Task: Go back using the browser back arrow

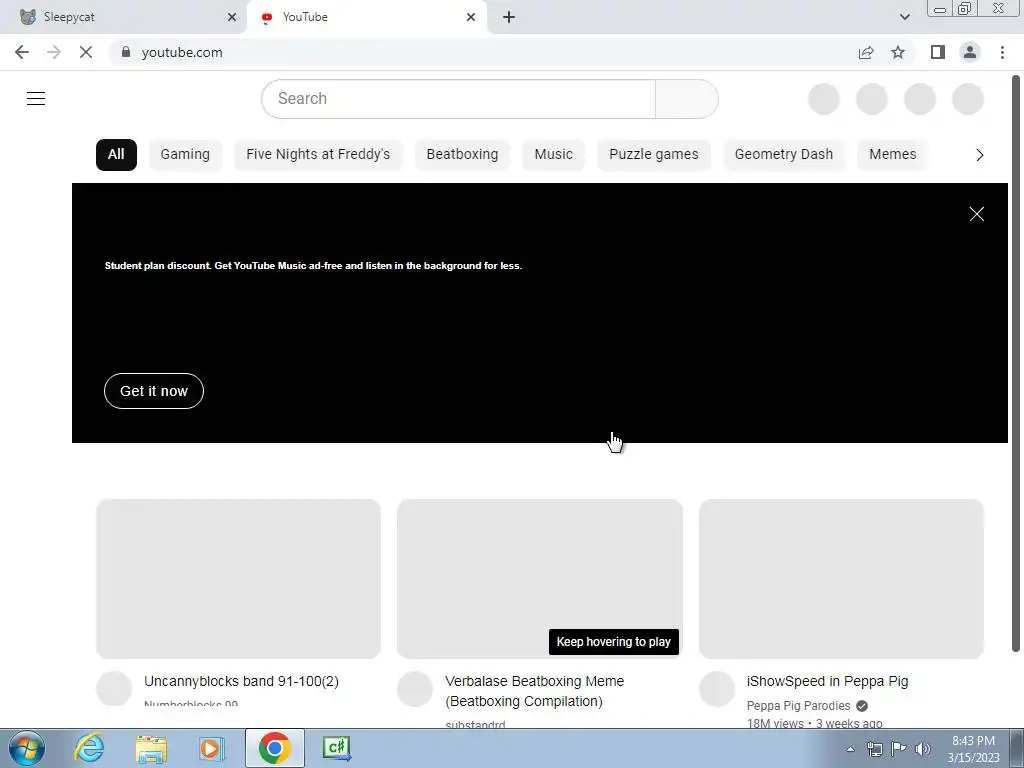Action: pos(22,52)
